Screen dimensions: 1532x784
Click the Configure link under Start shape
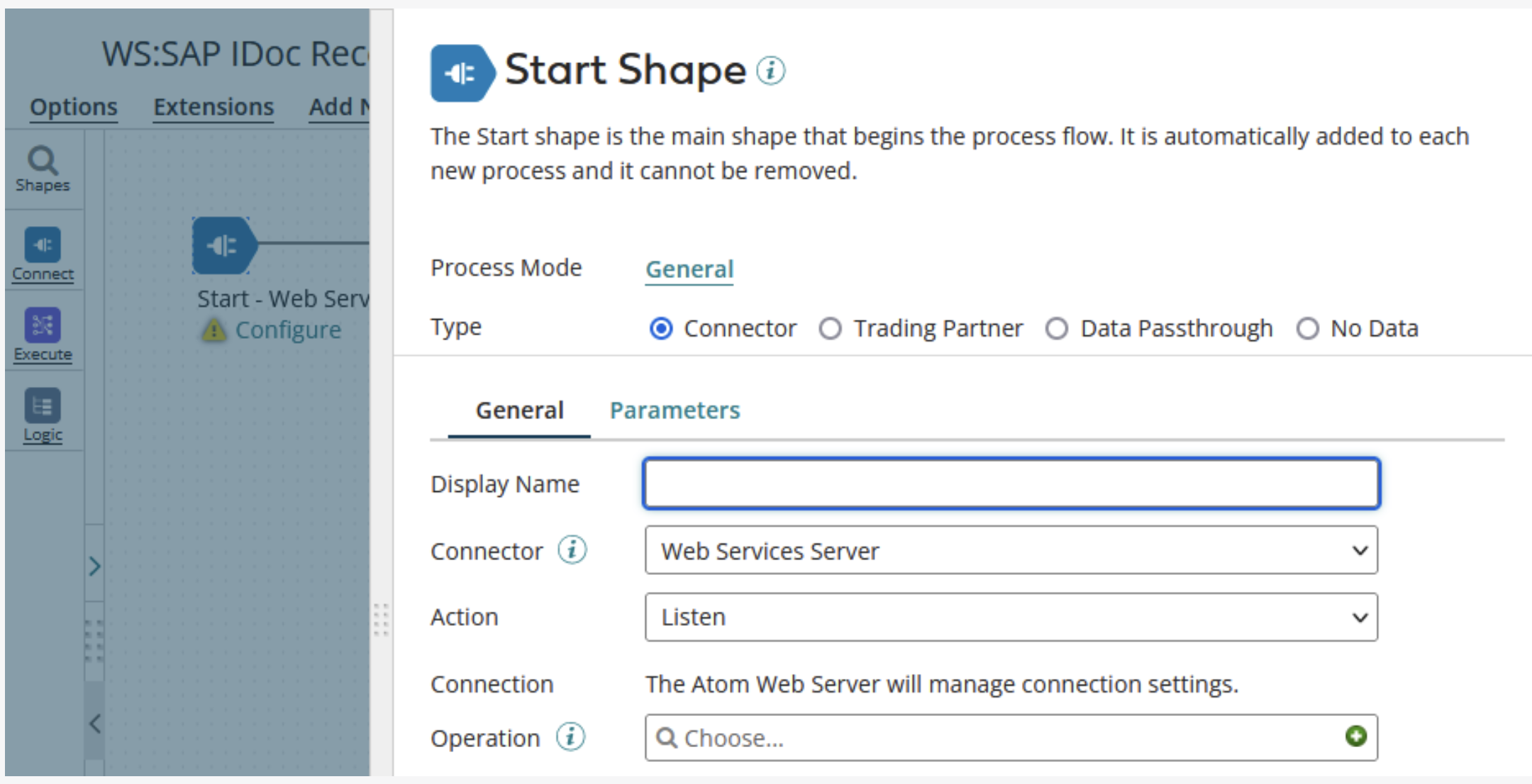click(288, 330)
